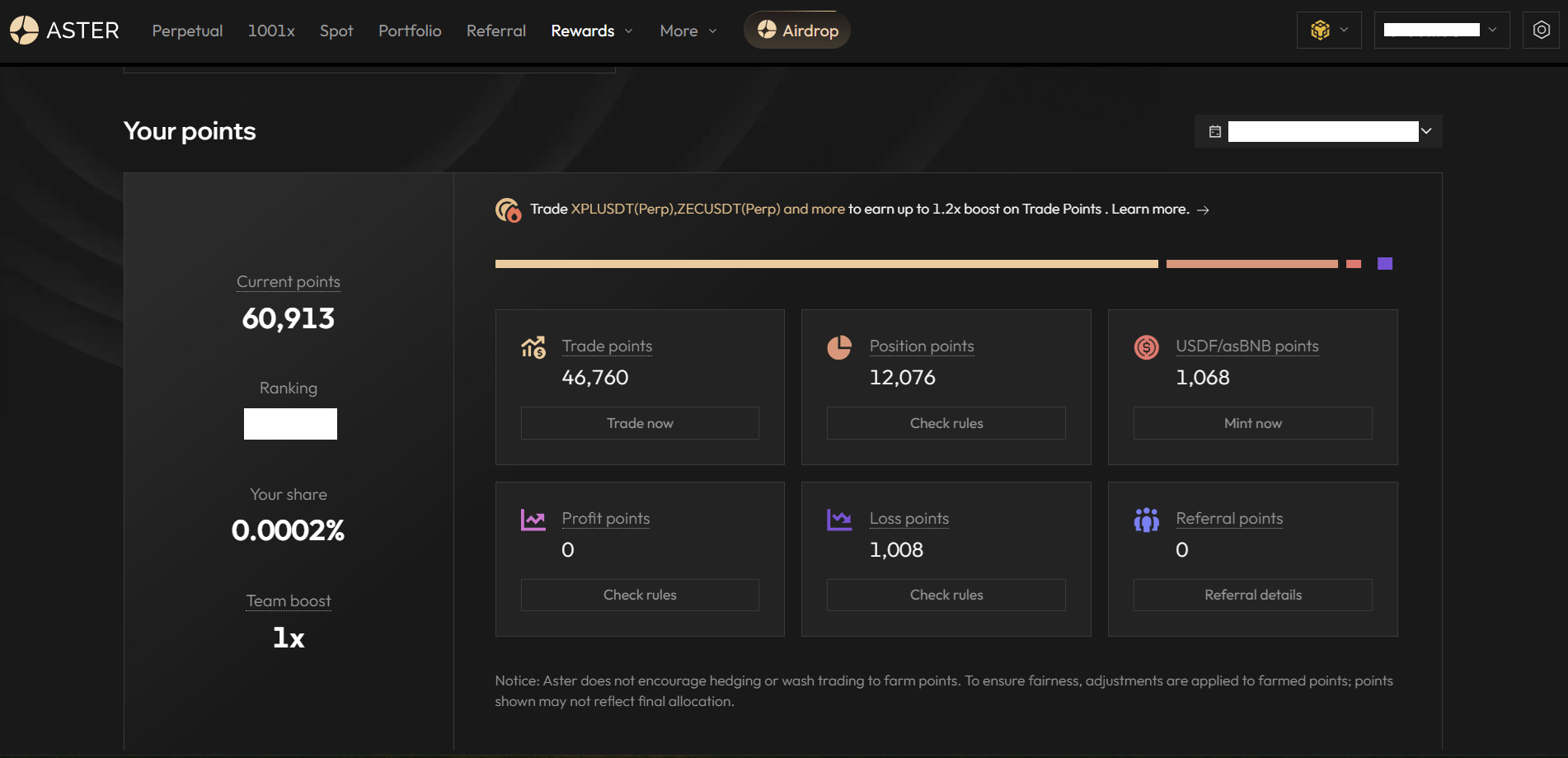Click the BNB chain network icon
1568x758 pixels.
1321,31
